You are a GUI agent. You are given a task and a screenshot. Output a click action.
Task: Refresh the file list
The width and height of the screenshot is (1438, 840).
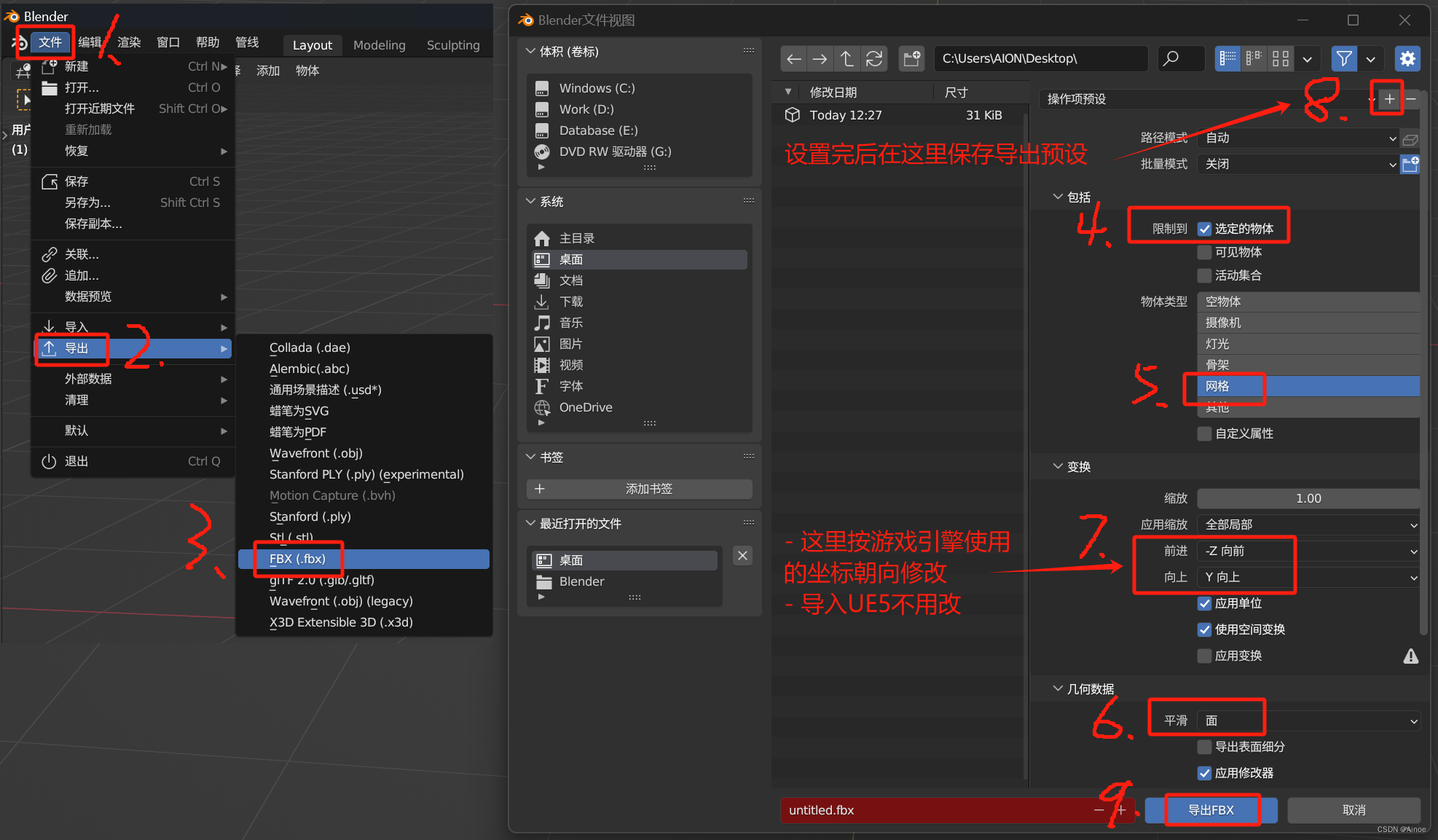874,59
